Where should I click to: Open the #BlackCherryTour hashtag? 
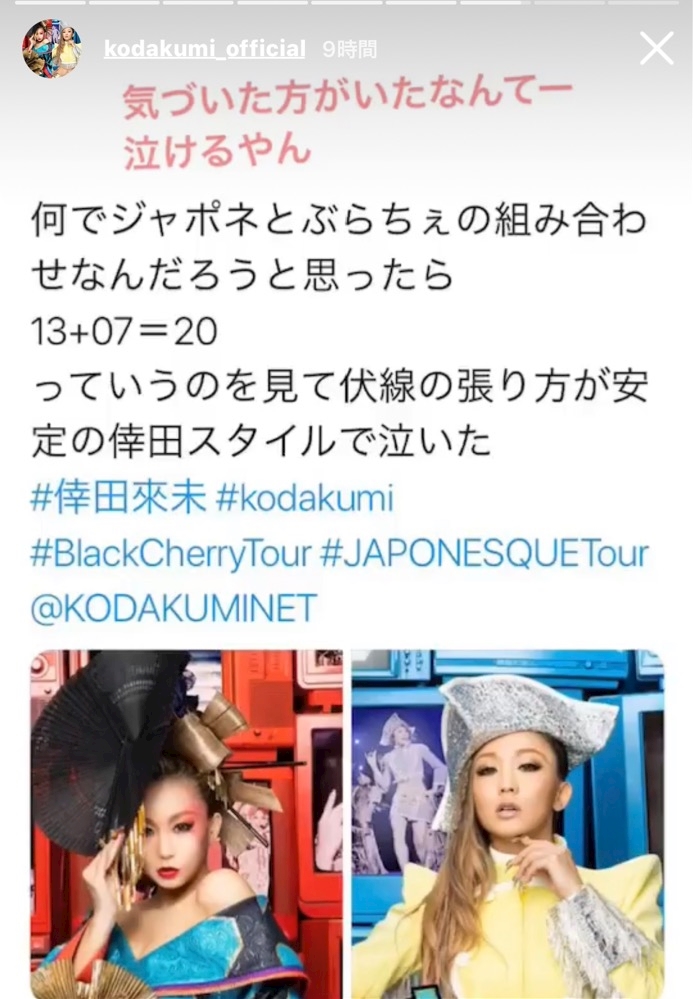171,553
